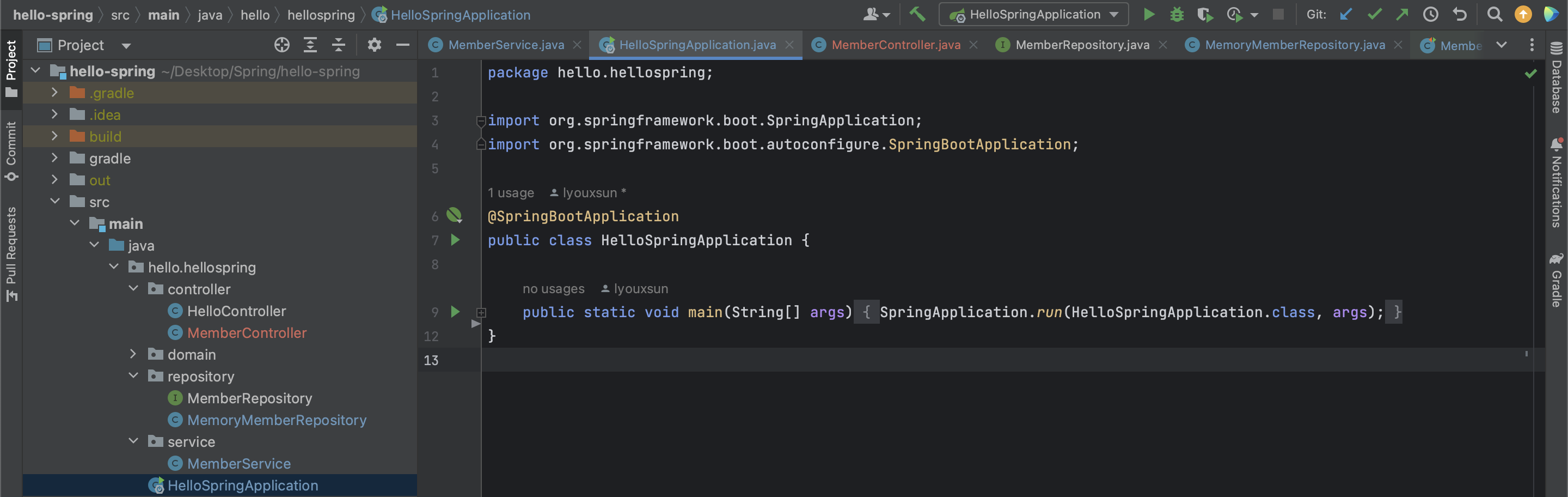Commit changes using Git checkmark icon
This screenshot has width=1568, height=497.
[x=1374, y=14]
